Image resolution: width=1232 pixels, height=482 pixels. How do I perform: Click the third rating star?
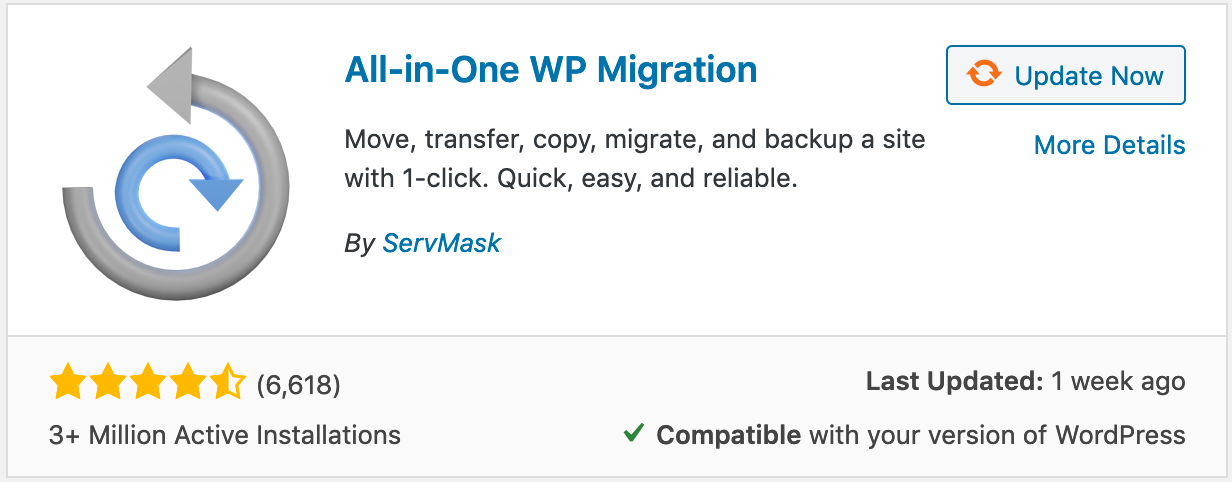point(147,381)
